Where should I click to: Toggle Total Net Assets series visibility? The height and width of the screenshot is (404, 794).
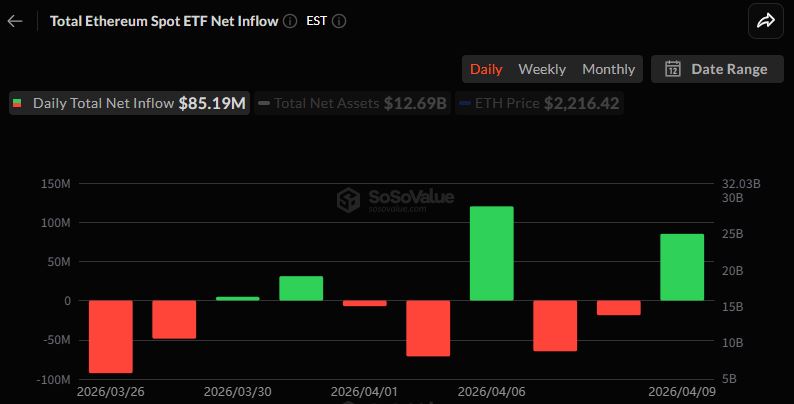pyautogui.click(x=352, y=103)
